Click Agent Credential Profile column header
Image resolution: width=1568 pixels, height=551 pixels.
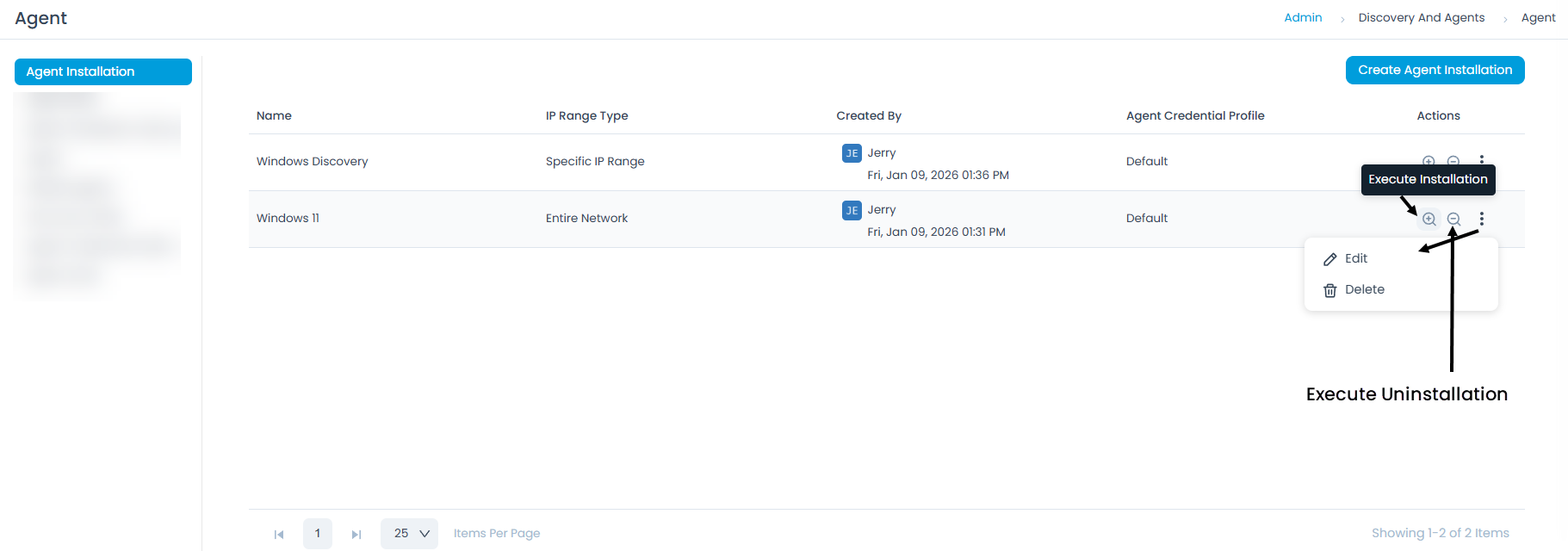1195,115
